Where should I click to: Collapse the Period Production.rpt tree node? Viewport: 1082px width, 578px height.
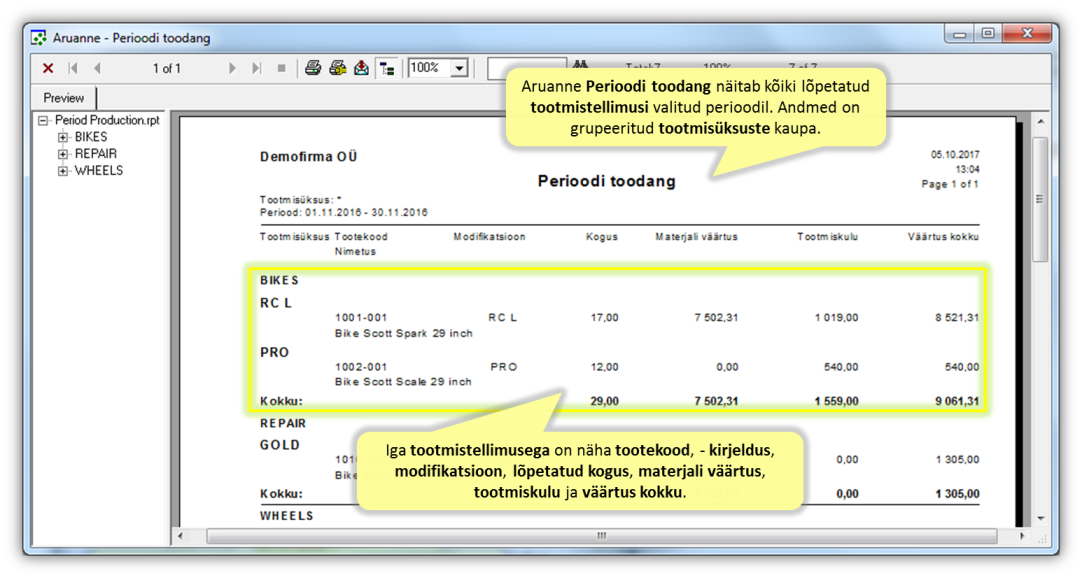[x=43, y=121]
